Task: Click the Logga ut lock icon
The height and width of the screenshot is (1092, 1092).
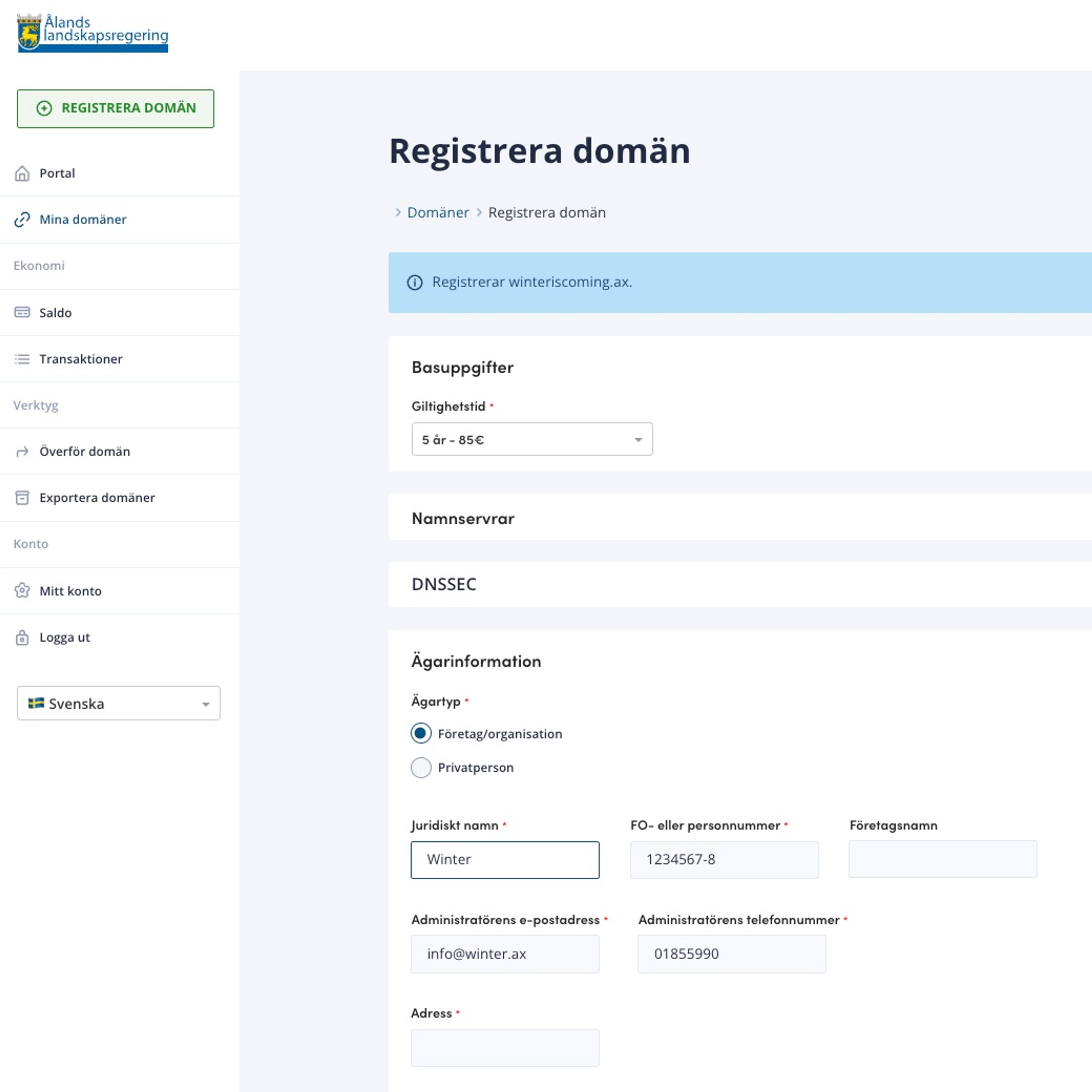Action: pos(22,638)
